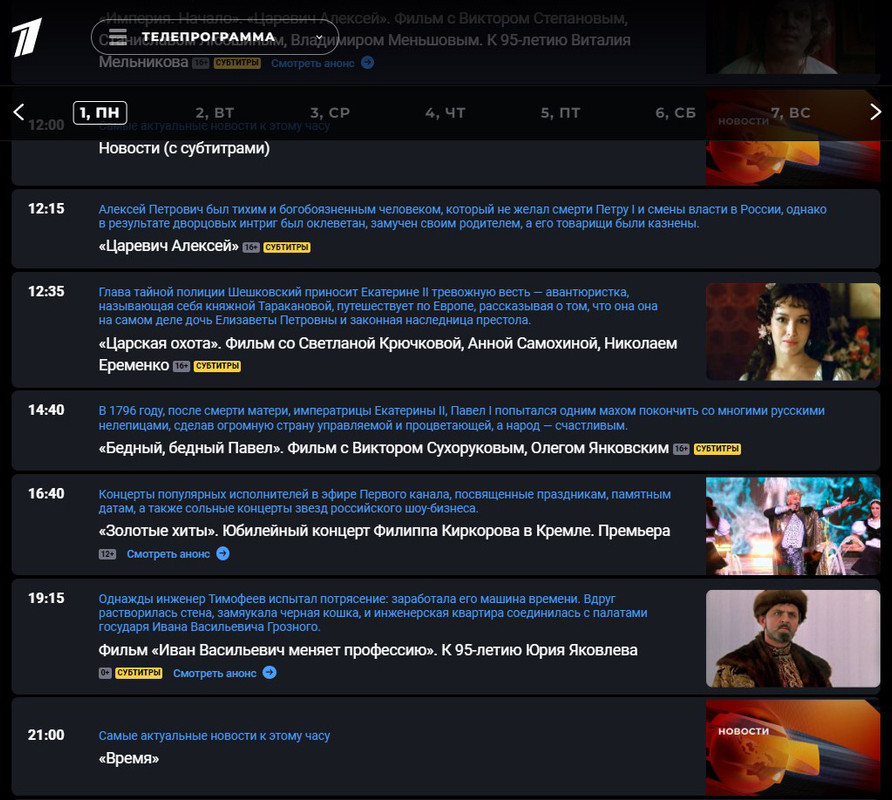This screenshot has width=892, height=800.
Task: Switch to the 7, ВС day tab
Action: point(791,113)
